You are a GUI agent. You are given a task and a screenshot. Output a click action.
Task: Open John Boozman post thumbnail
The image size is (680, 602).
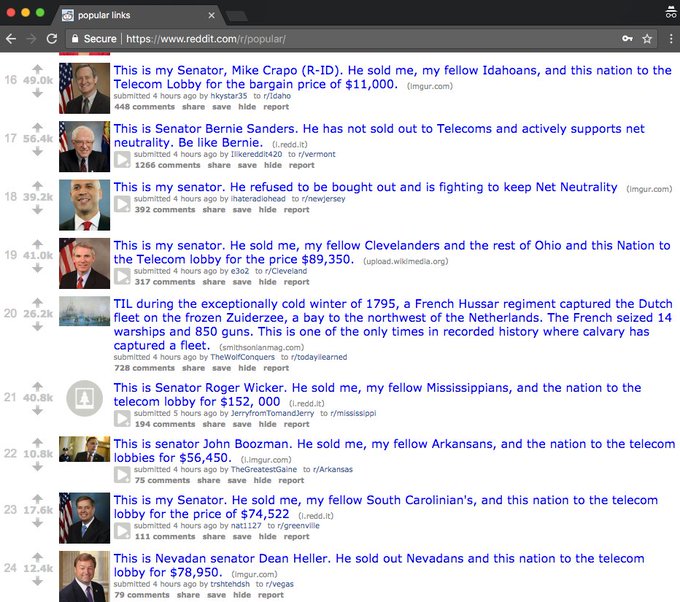tap(85, 449)
